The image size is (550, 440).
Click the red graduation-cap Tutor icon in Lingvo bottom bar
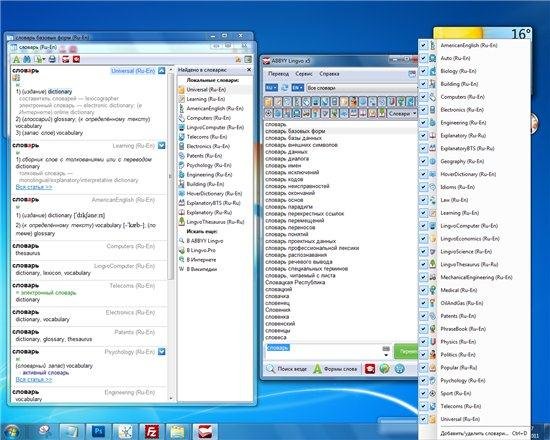370,369
